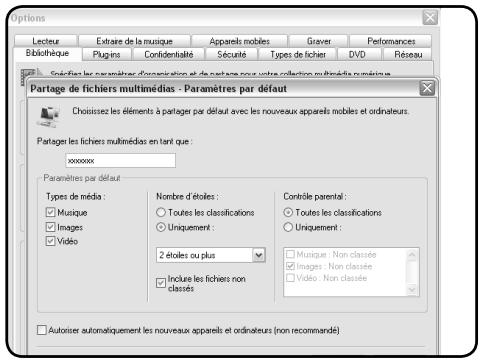Toggle the Images media type checkbox

click(x=50, y=227)
